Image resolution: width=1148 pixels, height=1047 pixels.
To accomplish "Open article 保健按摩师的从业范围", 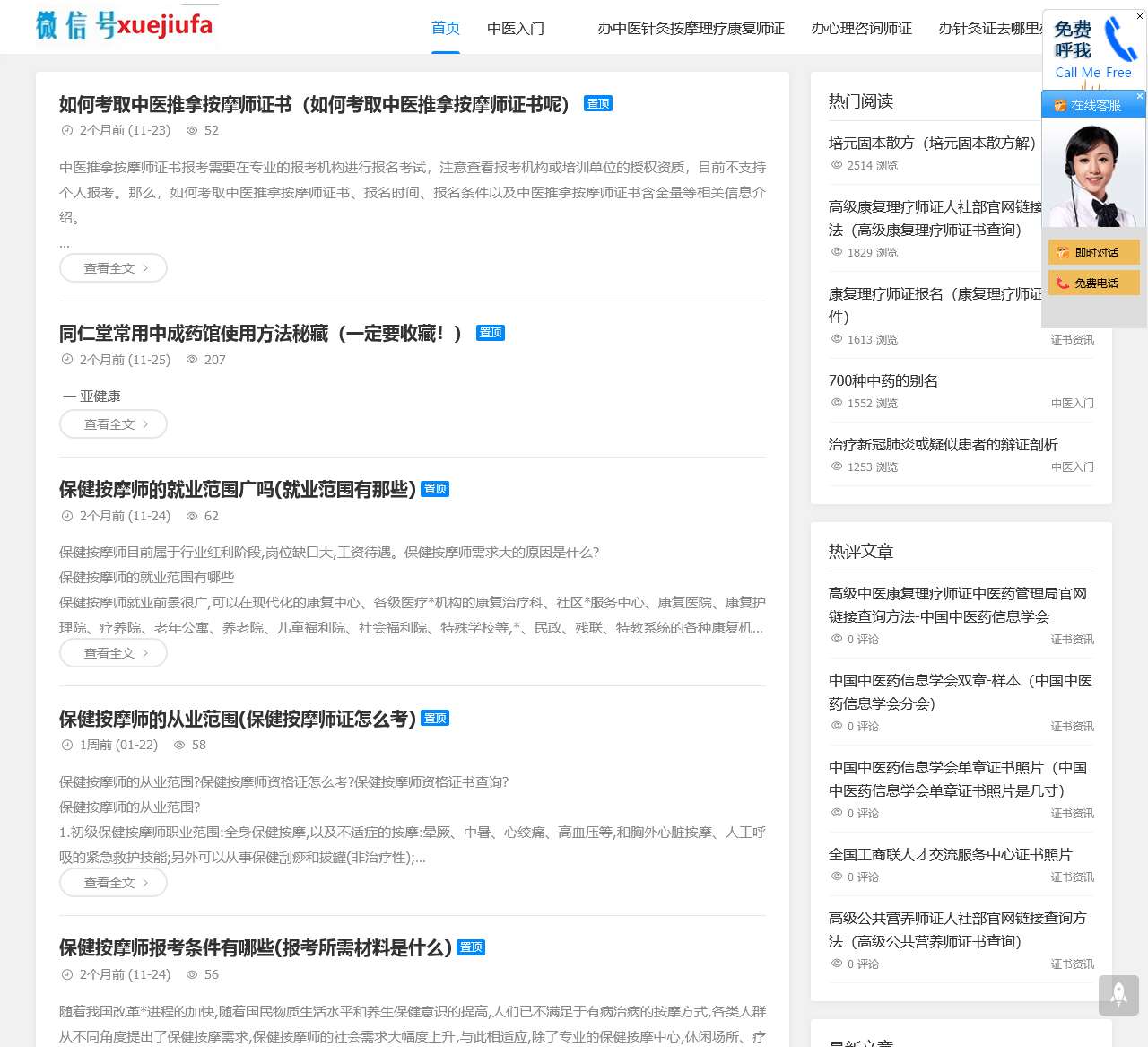I will pyautogui.click(x=238, y=719).
